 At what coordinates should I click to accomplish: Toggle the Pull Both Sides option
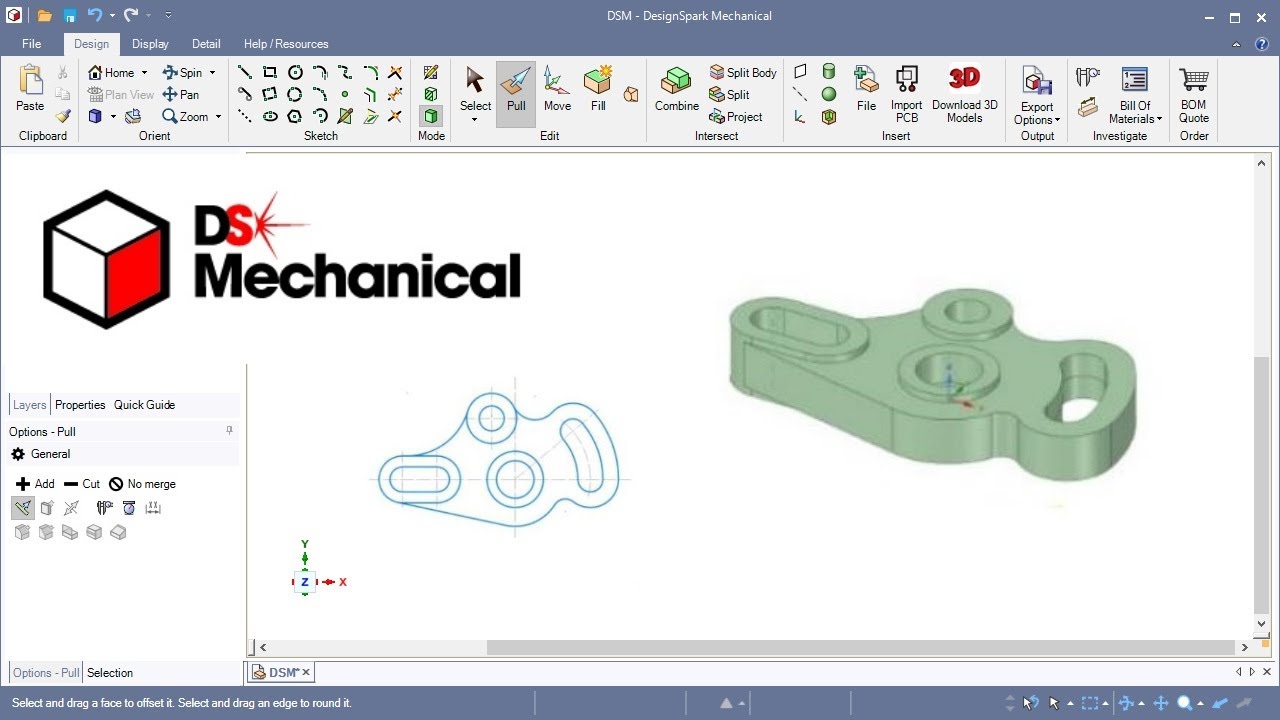(x=71, y=508)
